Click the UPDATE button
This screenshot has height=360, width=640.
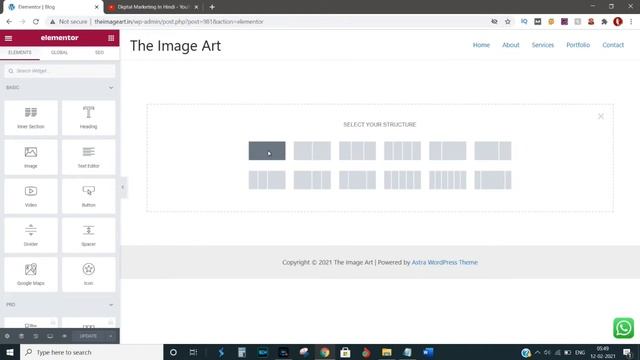click(x=89, y=336)
